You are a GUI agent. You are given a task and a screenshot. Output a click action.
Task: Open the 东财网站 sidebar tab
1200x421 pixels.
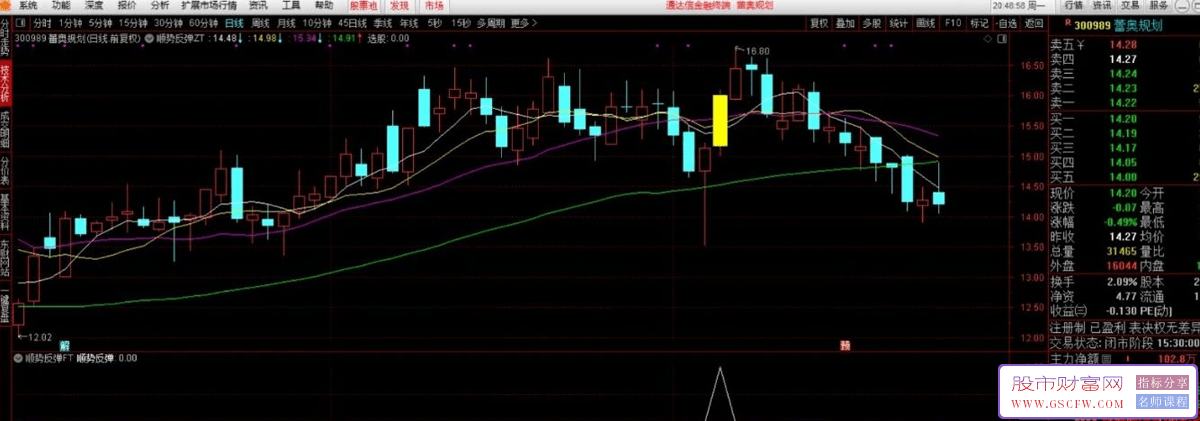coord(5,259)
